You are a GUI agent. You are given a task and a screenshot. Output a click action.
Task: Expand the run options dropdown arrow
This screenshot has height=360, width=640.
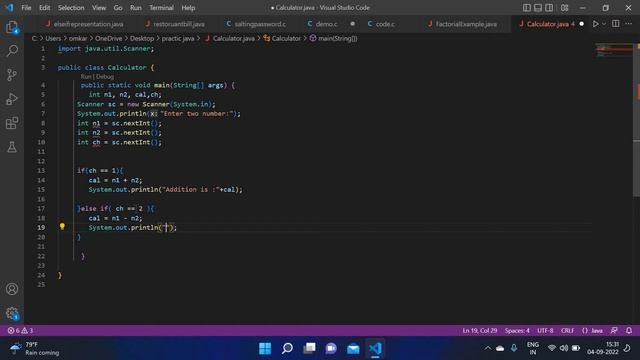click(604, 24)
